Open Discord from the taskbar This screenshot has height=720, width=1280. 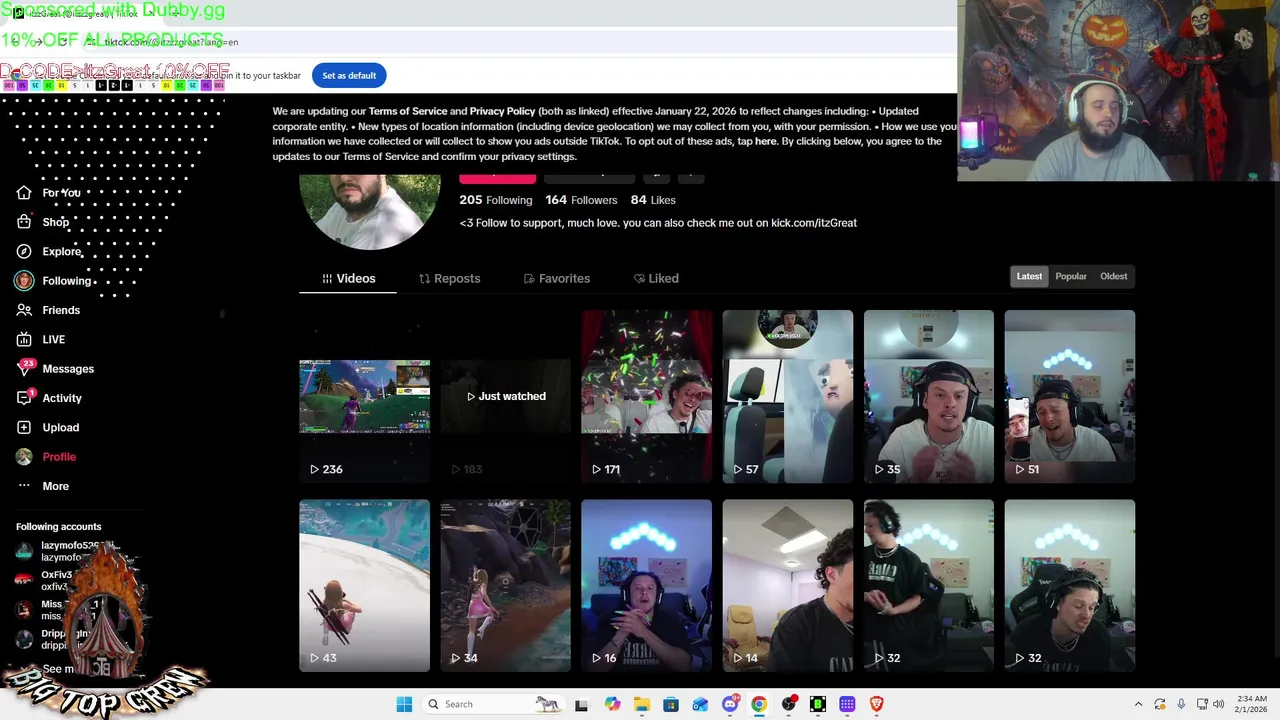point(730,704)
